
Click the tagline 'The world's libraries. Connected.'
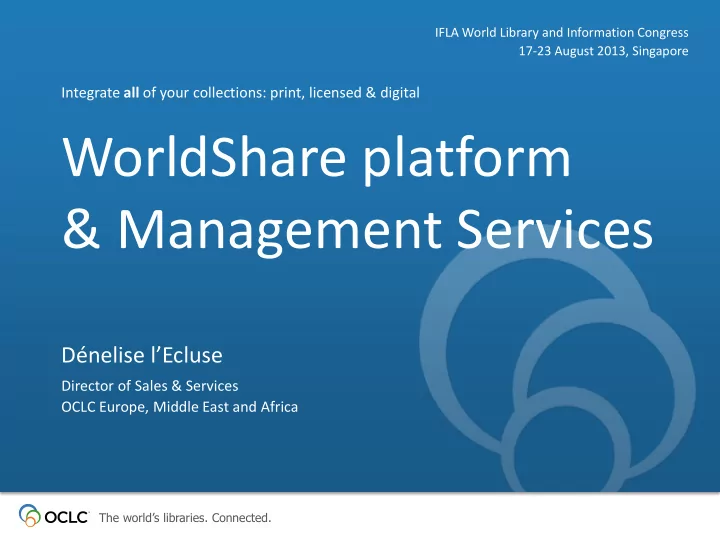(x=185, y=518)
